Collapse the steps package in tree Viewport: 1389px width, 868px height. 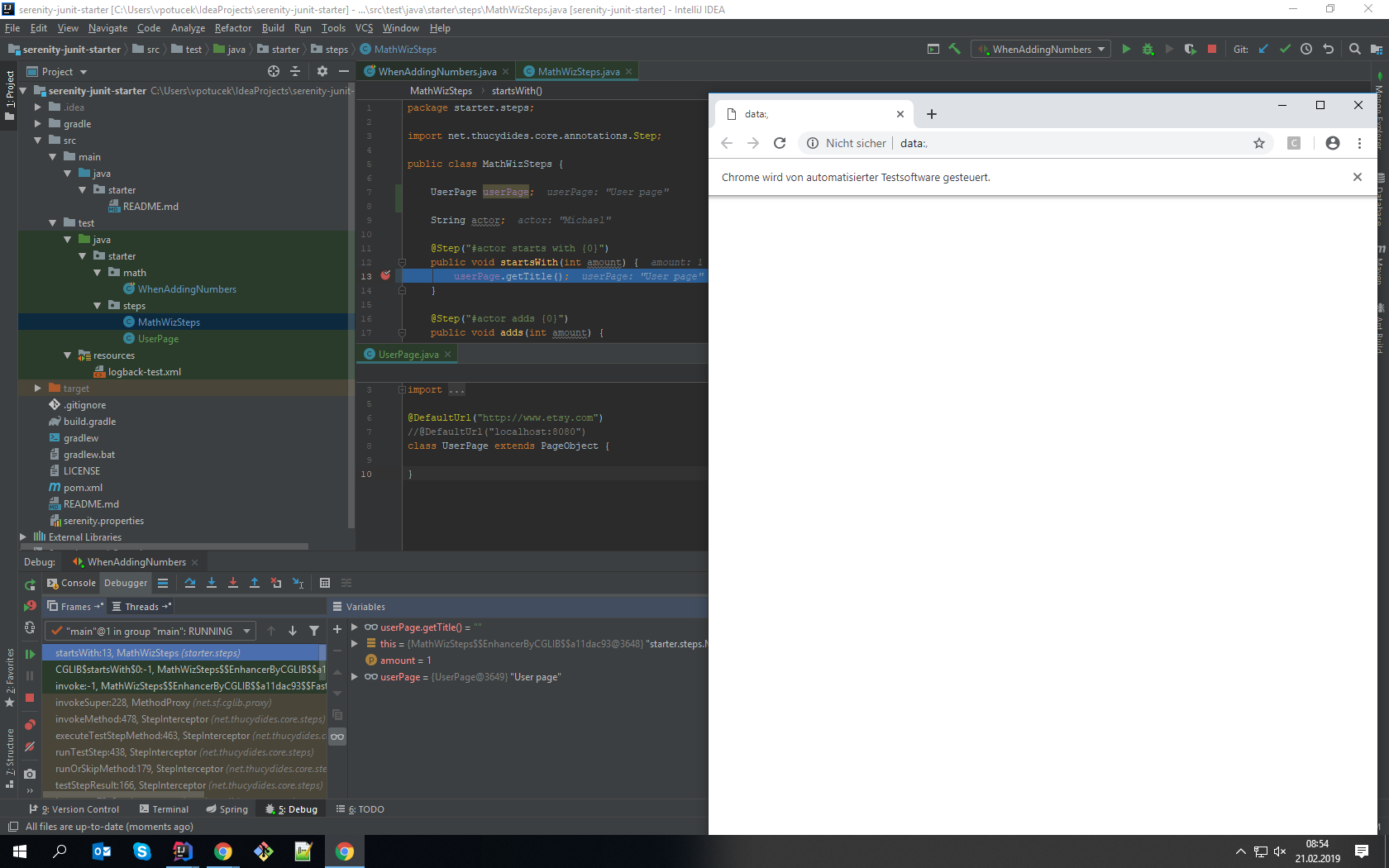(x=98, y=305)
